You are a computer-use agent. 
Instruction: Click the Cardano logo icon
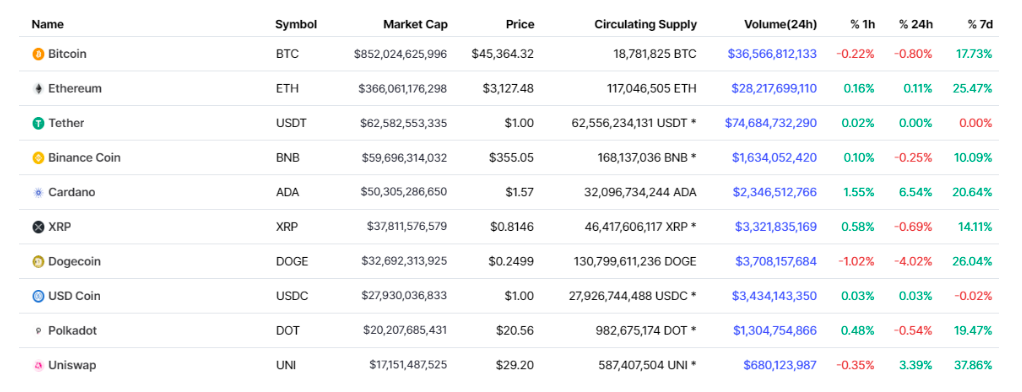click(38, 192)
